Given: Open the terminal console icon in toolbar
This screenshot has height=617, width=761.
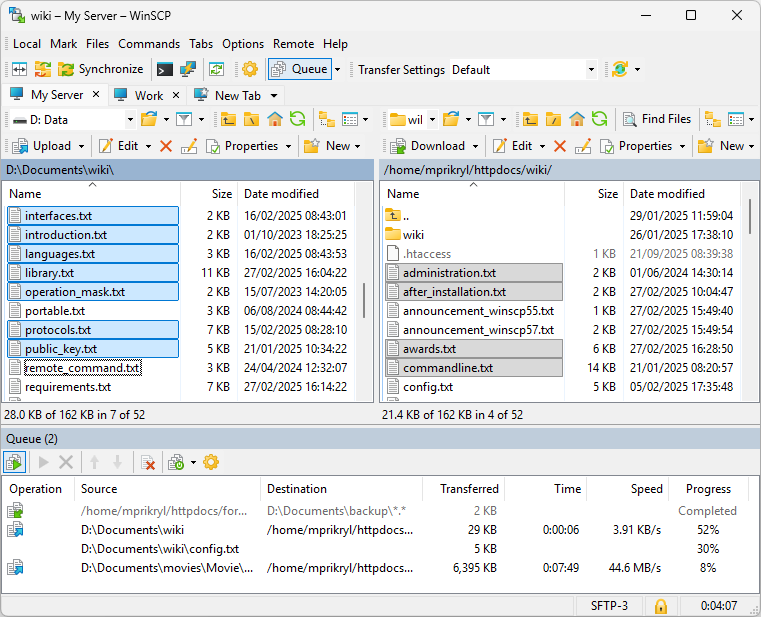Looking at the screenshot, I should [x=164, y=69].
